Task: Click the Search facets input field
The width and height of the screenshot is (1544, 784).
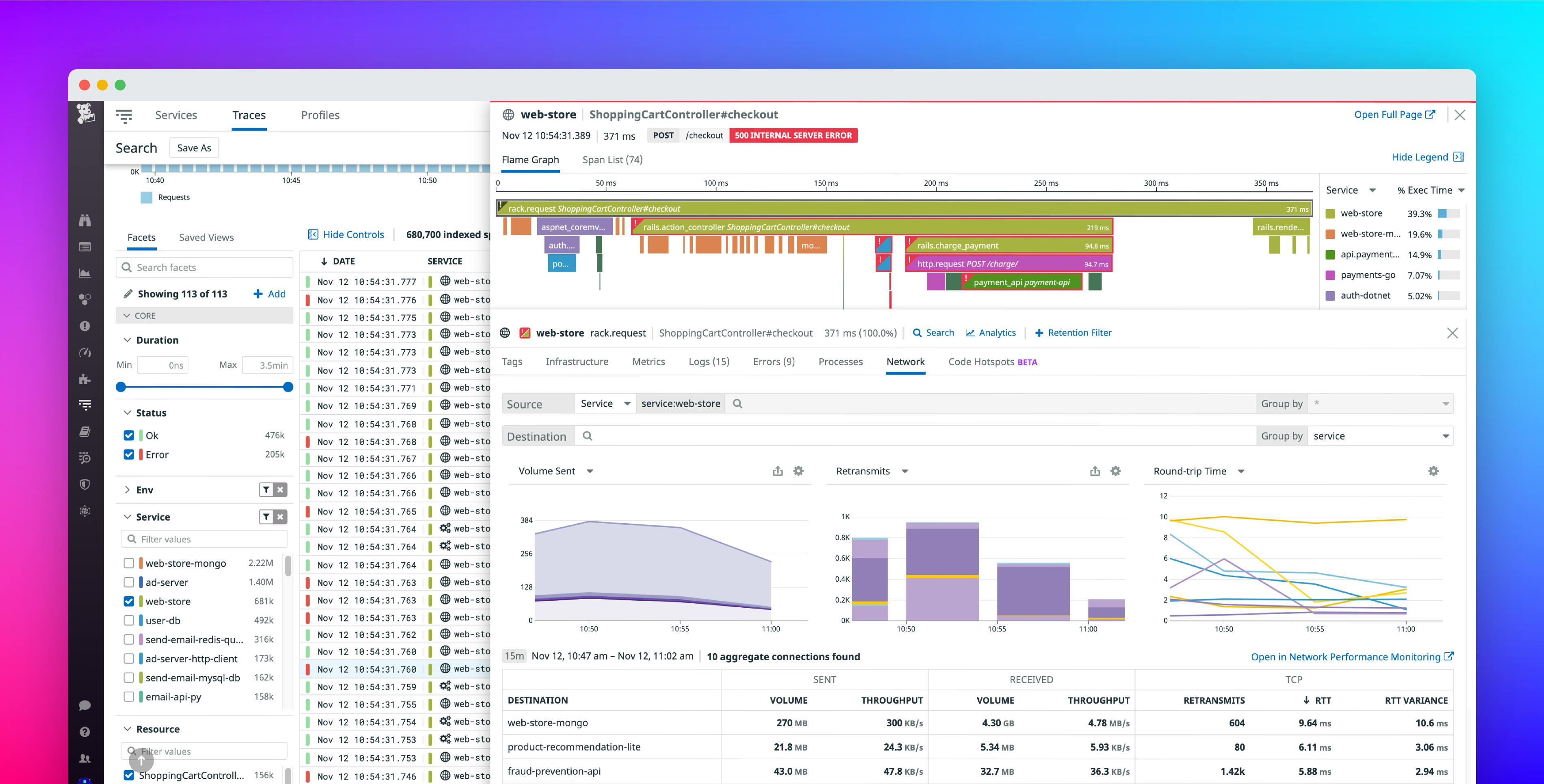Action: click(204, 267)
